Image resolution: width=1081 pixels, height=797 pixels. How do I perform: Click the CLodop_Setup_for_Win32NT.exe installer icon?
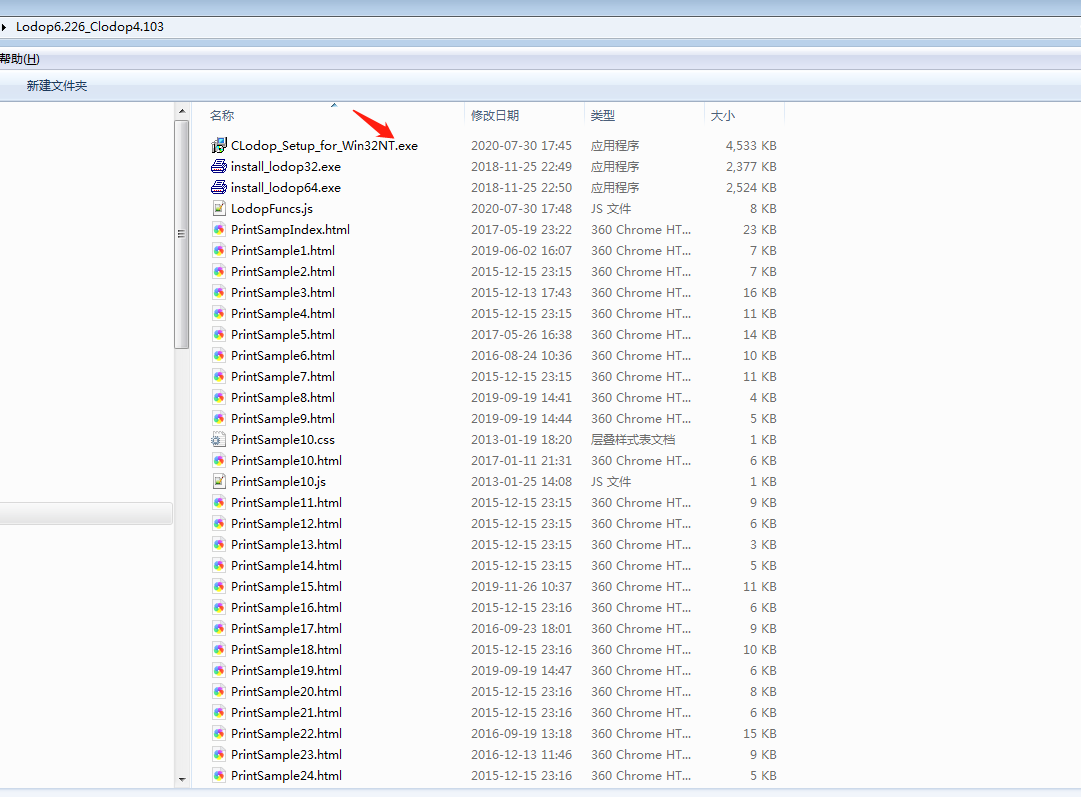[x=219, y=145]
